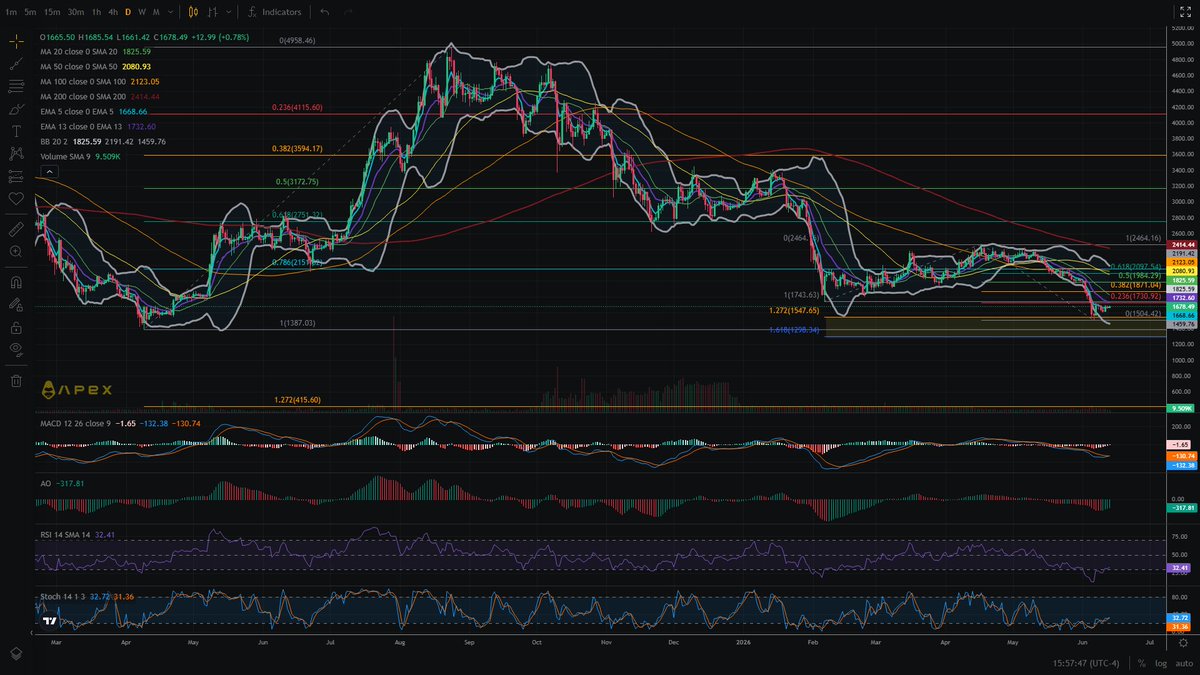Image resolution: width=1200 pixels, height=675 pixels.
Task: Open the heart icons menu
Action: (x=15, y=198)
